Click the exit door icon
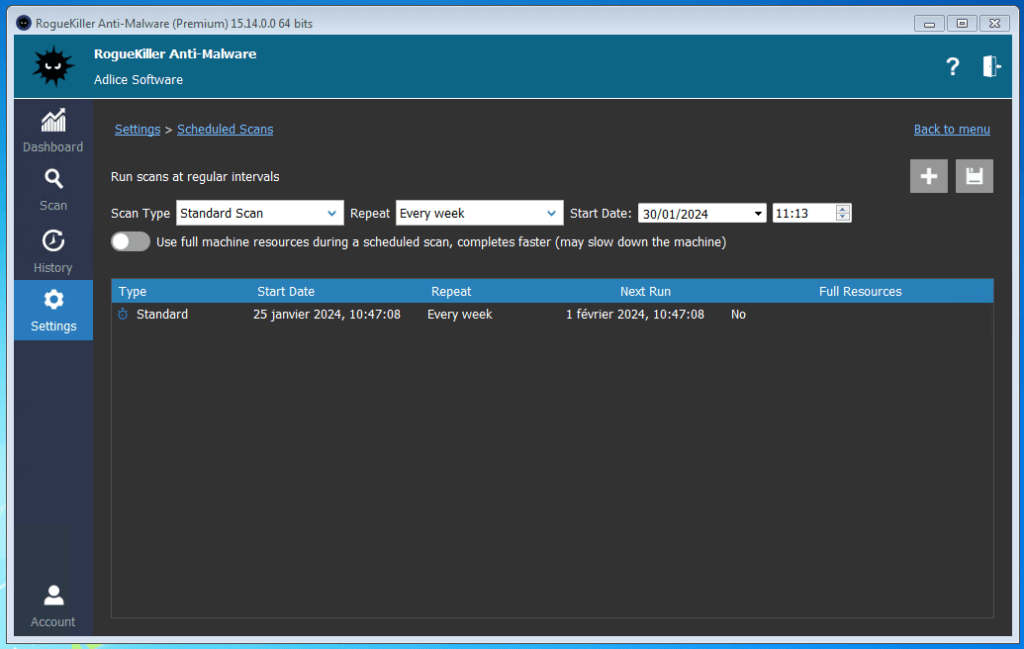This screenshot has height=649, width=1024. coord(990,67)
